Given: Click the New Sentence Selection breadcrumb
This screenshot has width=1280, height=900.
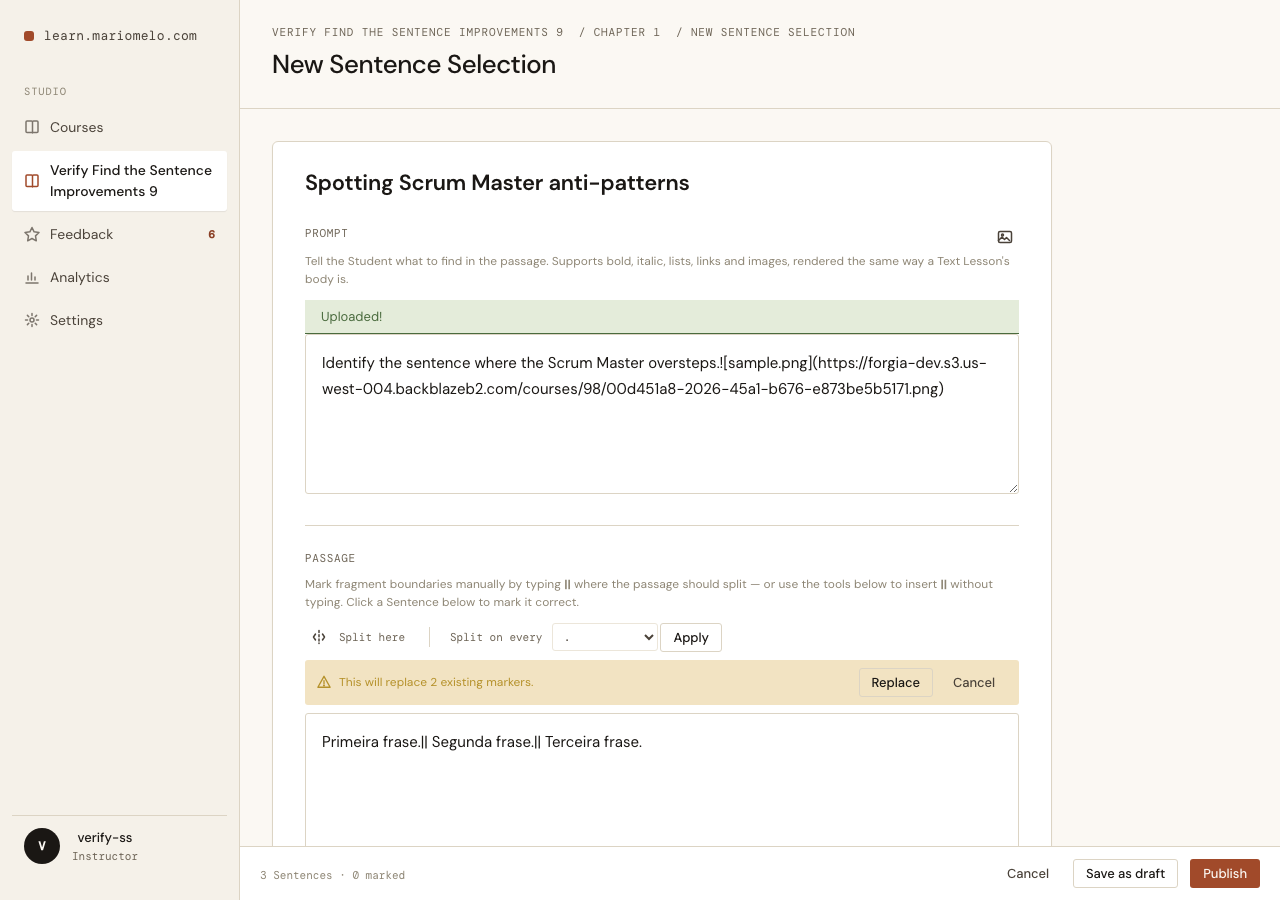Looking at the screenshot, I should click(x=773, y=32).
